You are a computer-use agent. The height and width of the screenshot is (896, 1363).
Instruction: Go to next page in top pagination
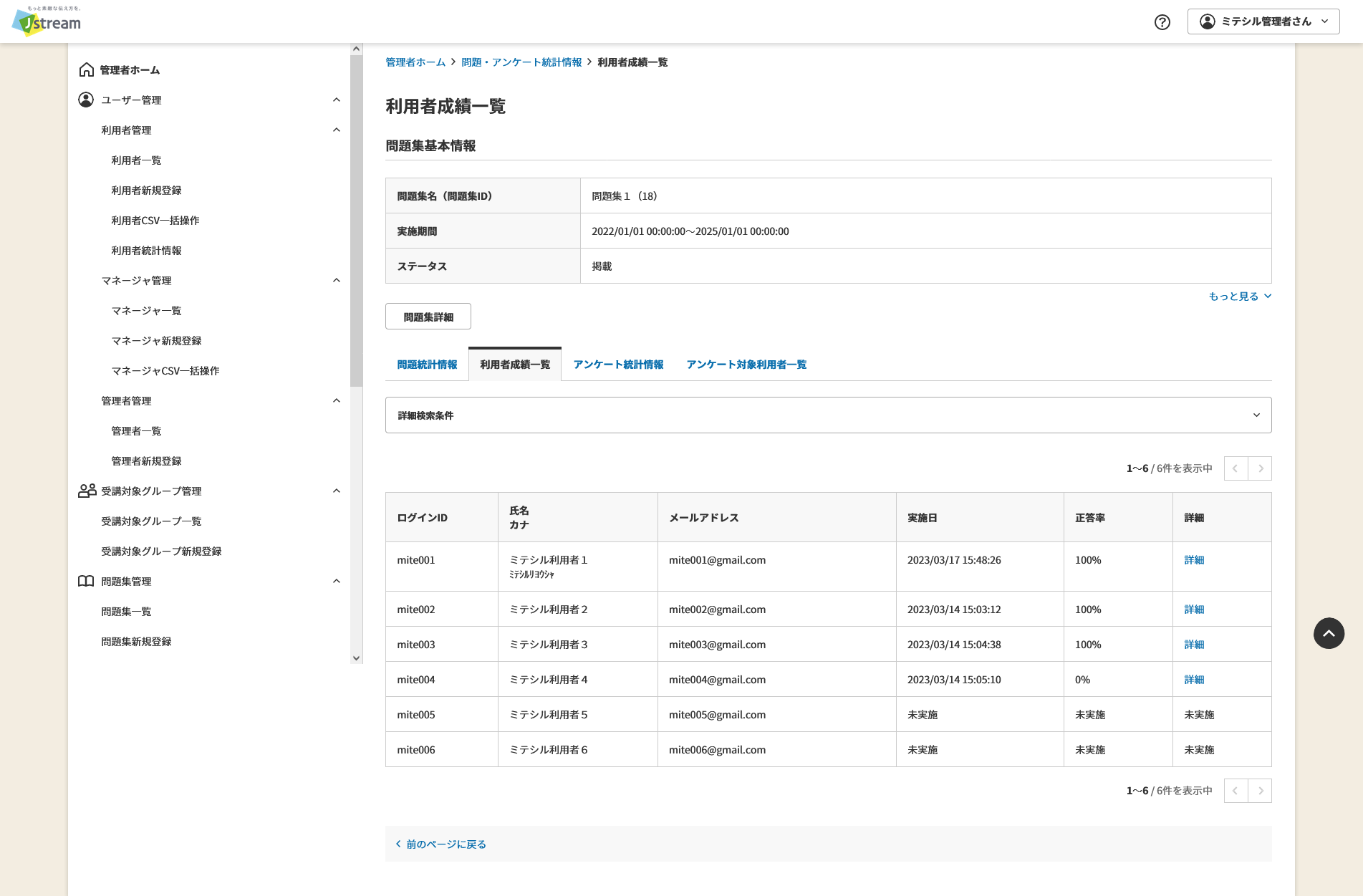(x=1260, y=468)
